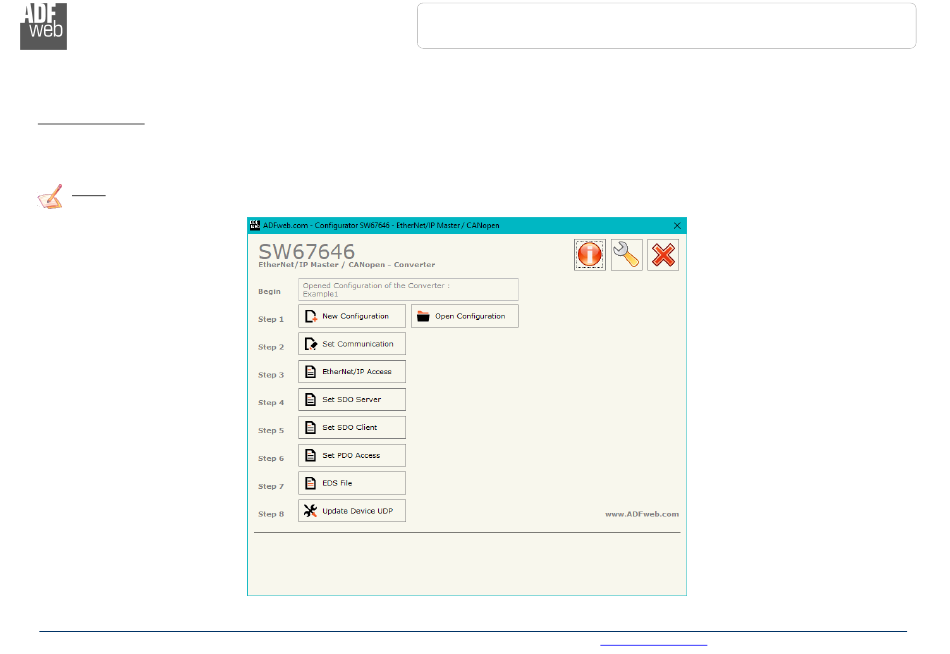This screenshot has width=950, height=654.
Task: Click the Step 8 label
Action: coord(271,514)
